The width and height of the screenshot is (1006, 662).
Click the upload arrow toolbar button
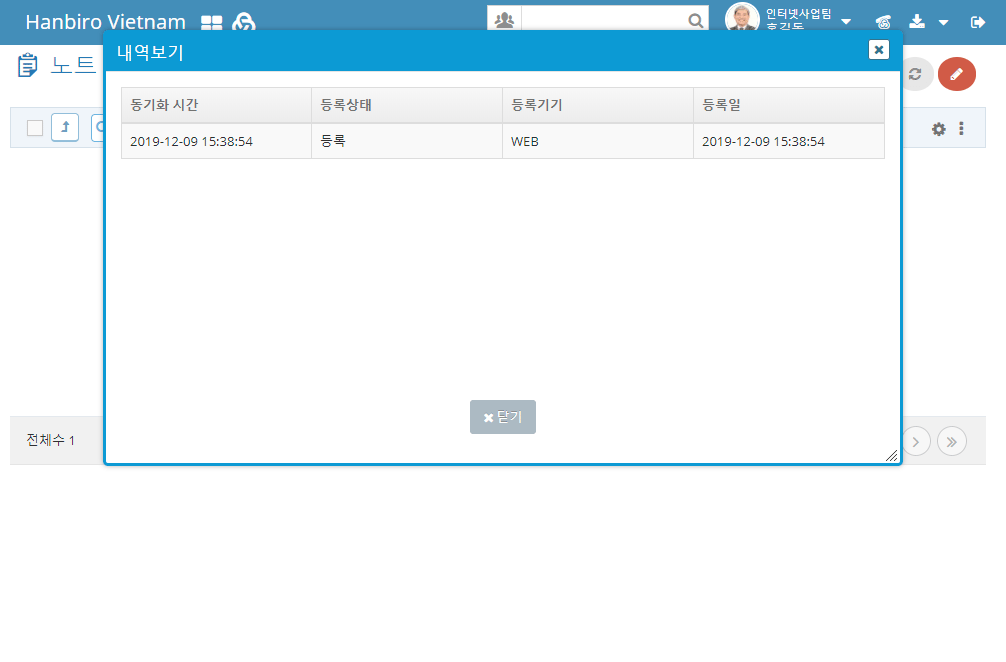point(65,127)
